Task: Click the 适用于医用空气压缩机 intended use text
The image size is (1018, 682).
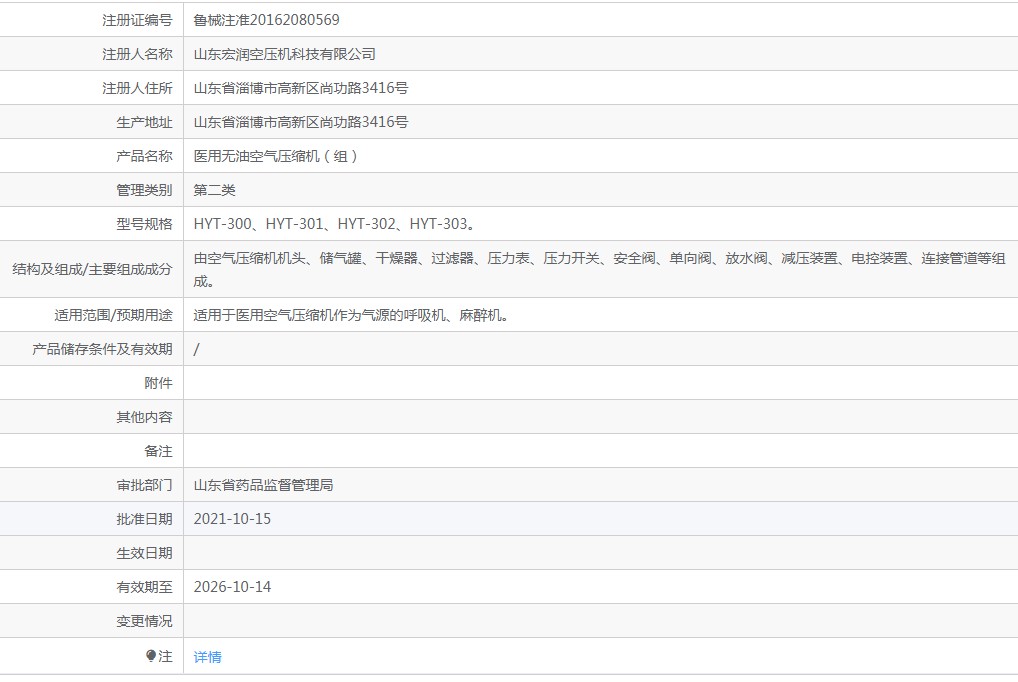Action: coord(351,315)
